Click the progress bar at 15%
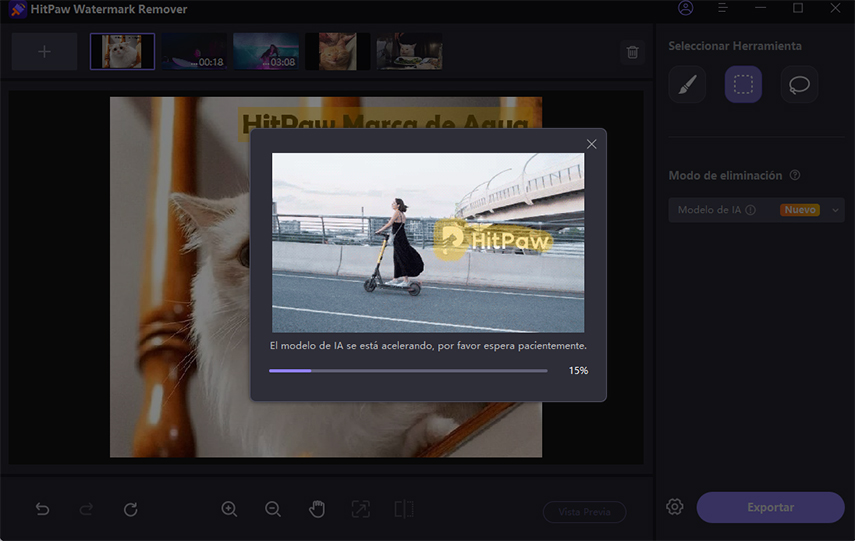 [408, 371]
